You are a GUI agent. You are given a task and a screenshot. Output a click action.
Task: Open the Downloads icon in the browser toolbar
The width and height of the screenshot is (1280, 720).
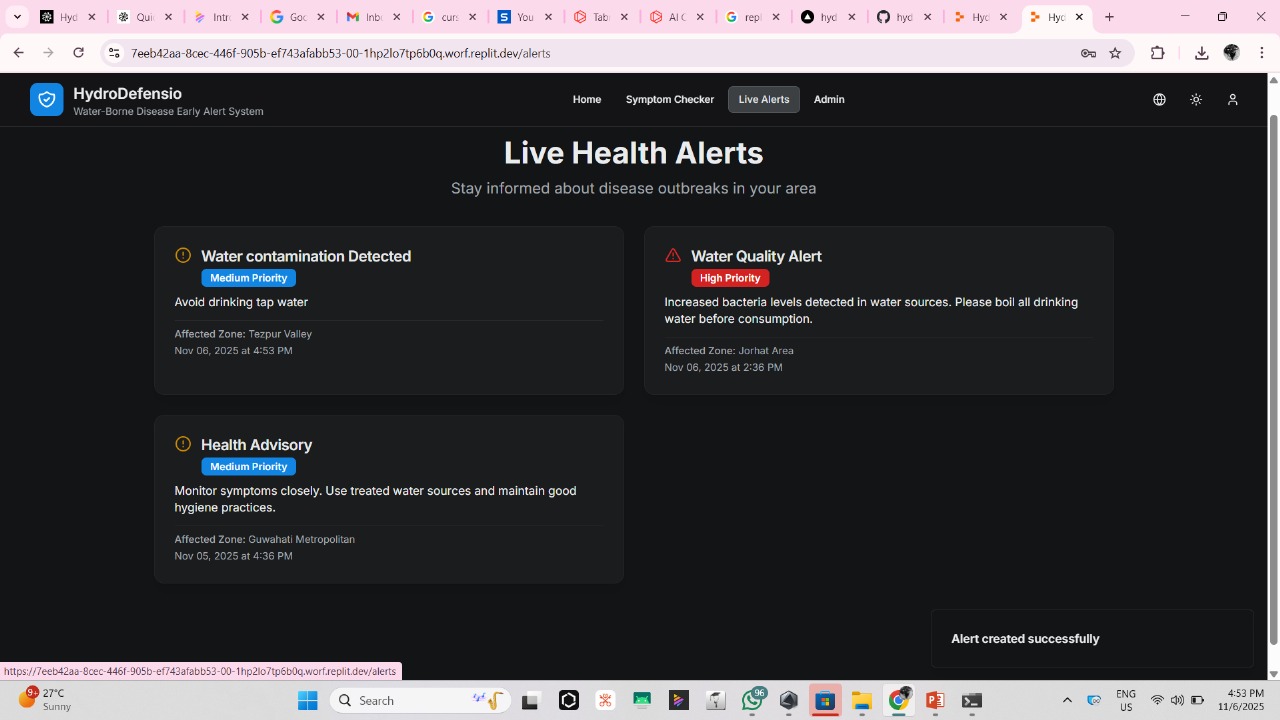click(x=1201, y=53)
